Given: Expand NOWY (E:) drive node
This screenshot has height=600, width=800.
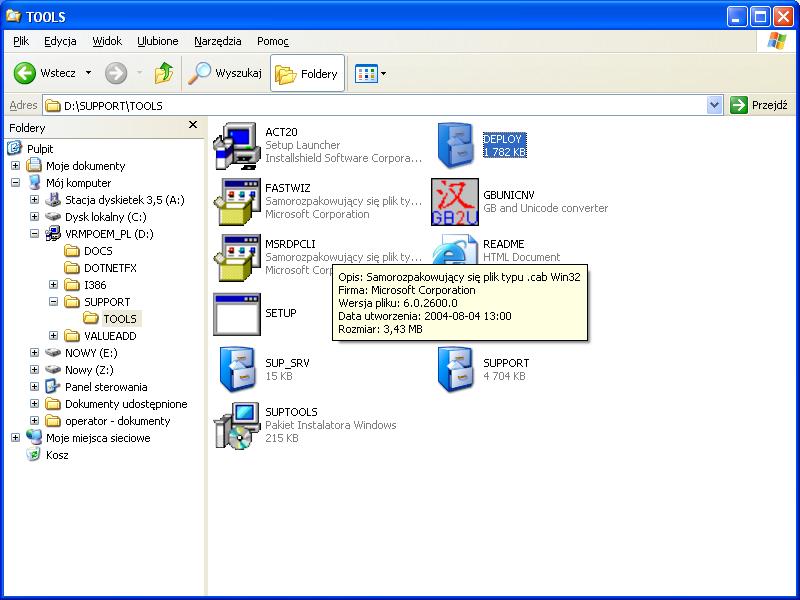Looking at the screenshot, I should (x=34, y=353).
